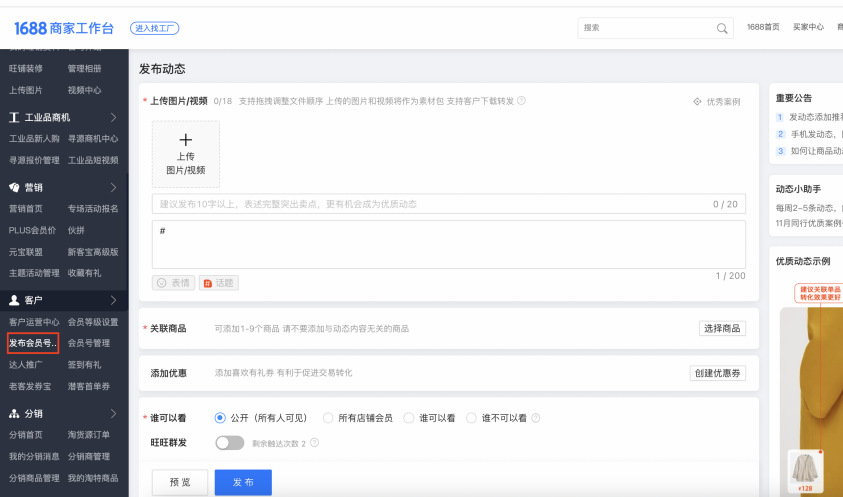Toggle the 旺旺群发 switch

pyautogui.click(x=230, y=443)
